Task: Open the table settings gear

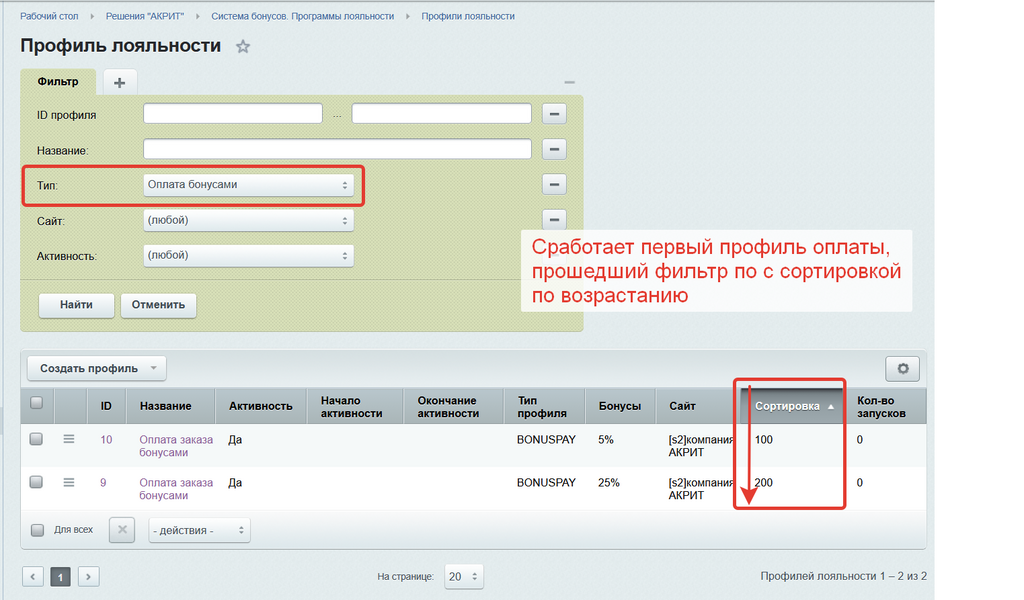Action: coord(902,369)
